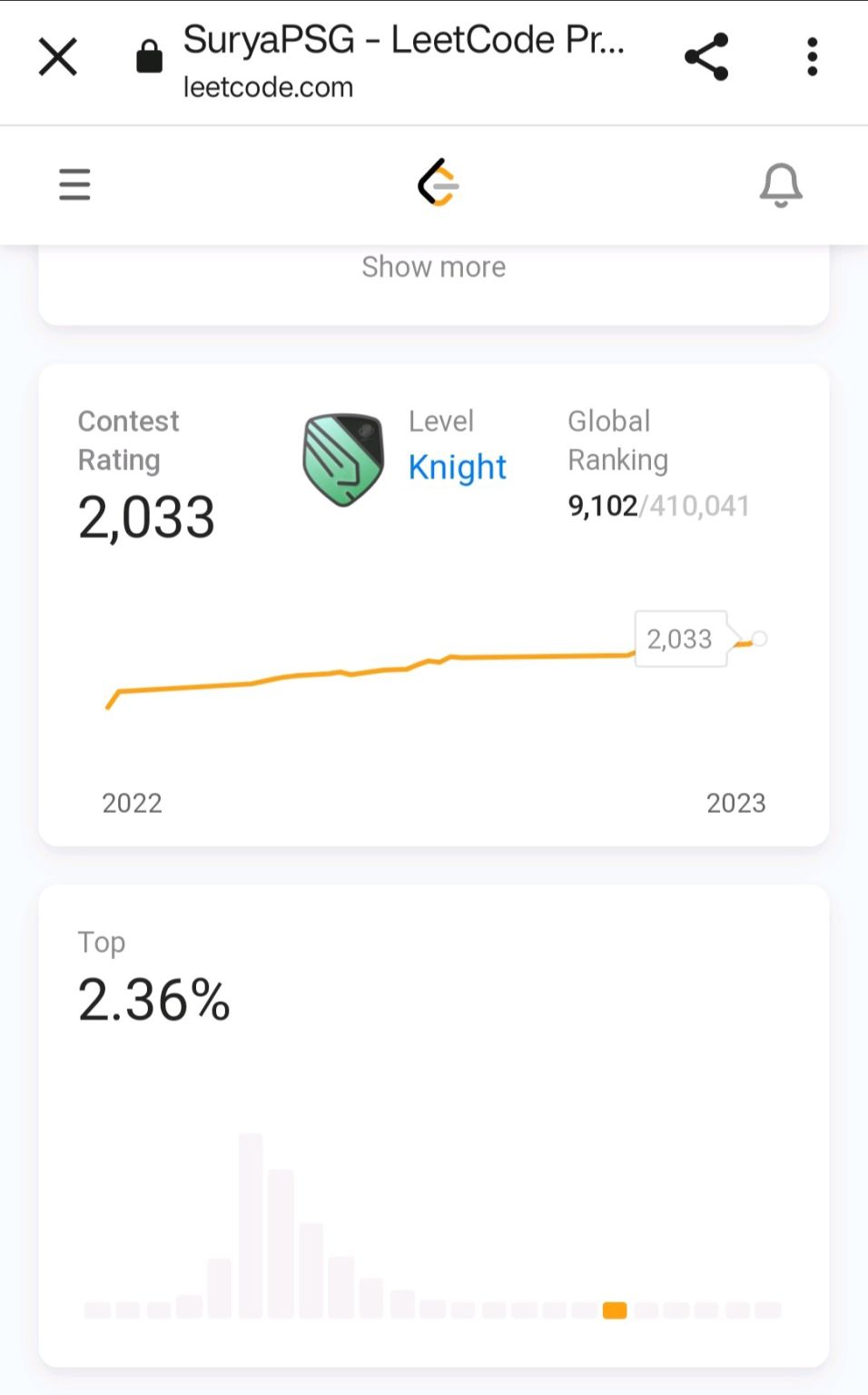Open the Knight level link
The width and height of the screenshot is (868, 1395).
pos(458,467)
